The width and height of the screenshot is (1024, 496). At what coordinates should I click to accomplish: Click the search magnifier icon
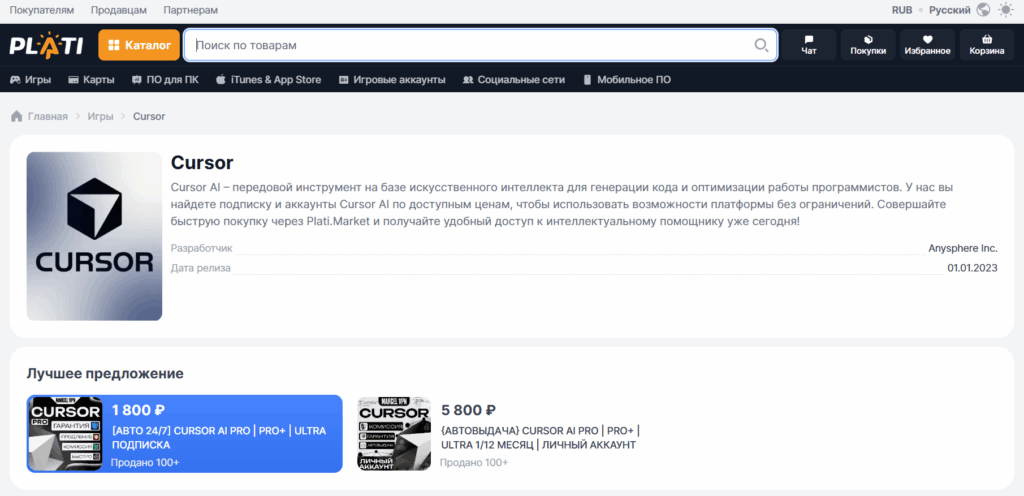click(761, 45)
